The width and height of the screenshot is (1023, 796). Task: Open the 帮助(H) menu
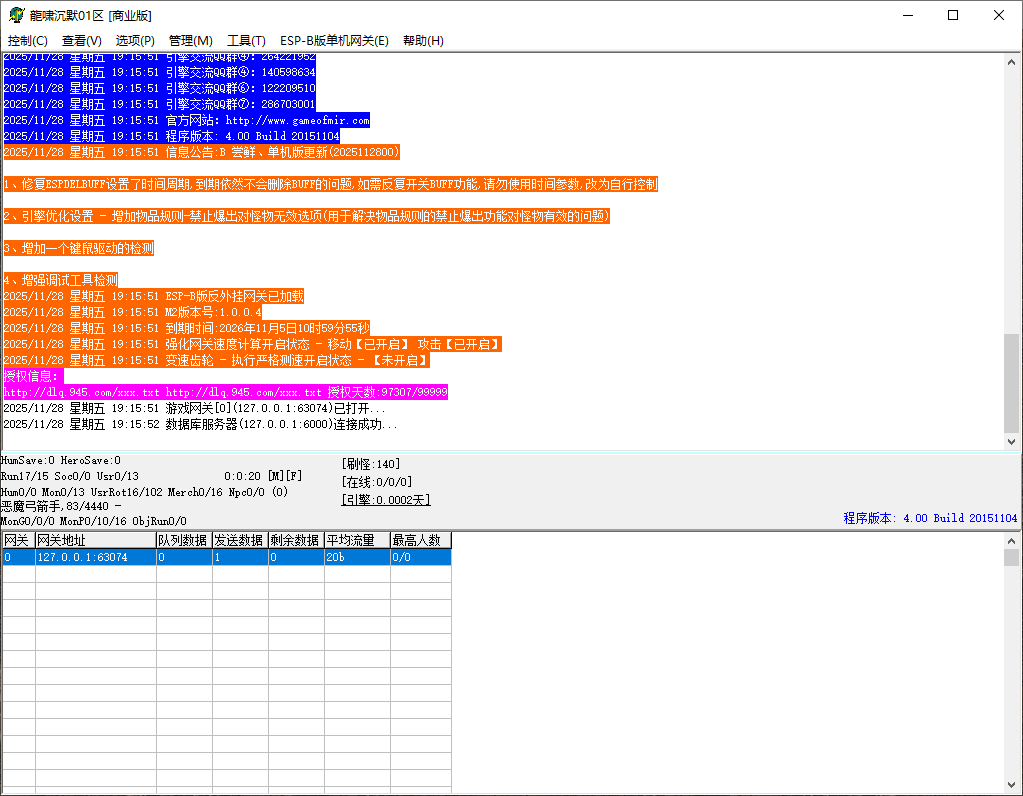click(423, 41)
